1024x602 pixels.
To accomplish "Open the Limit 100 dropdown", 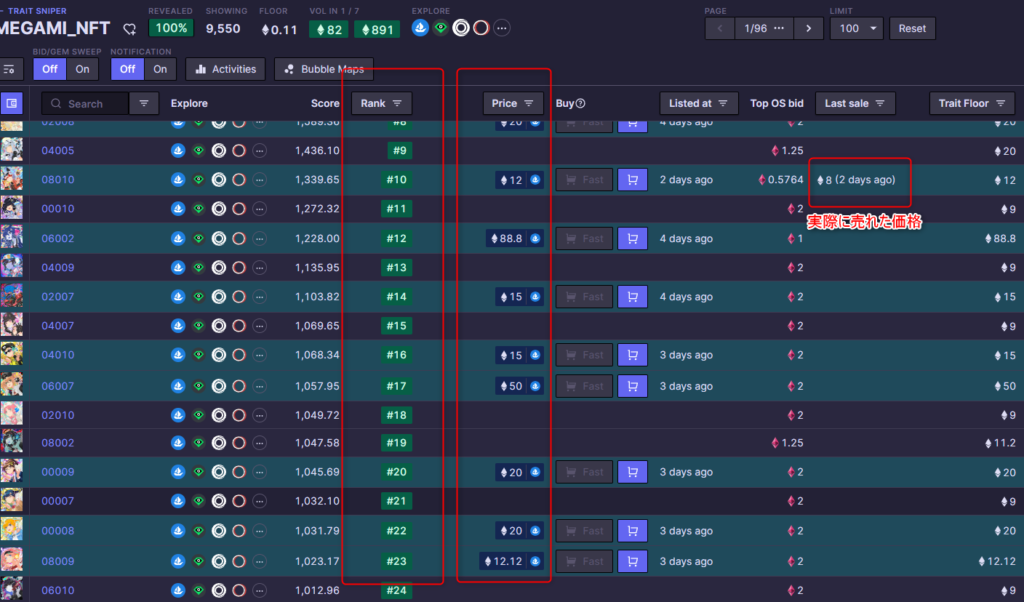I will point(856,28).
